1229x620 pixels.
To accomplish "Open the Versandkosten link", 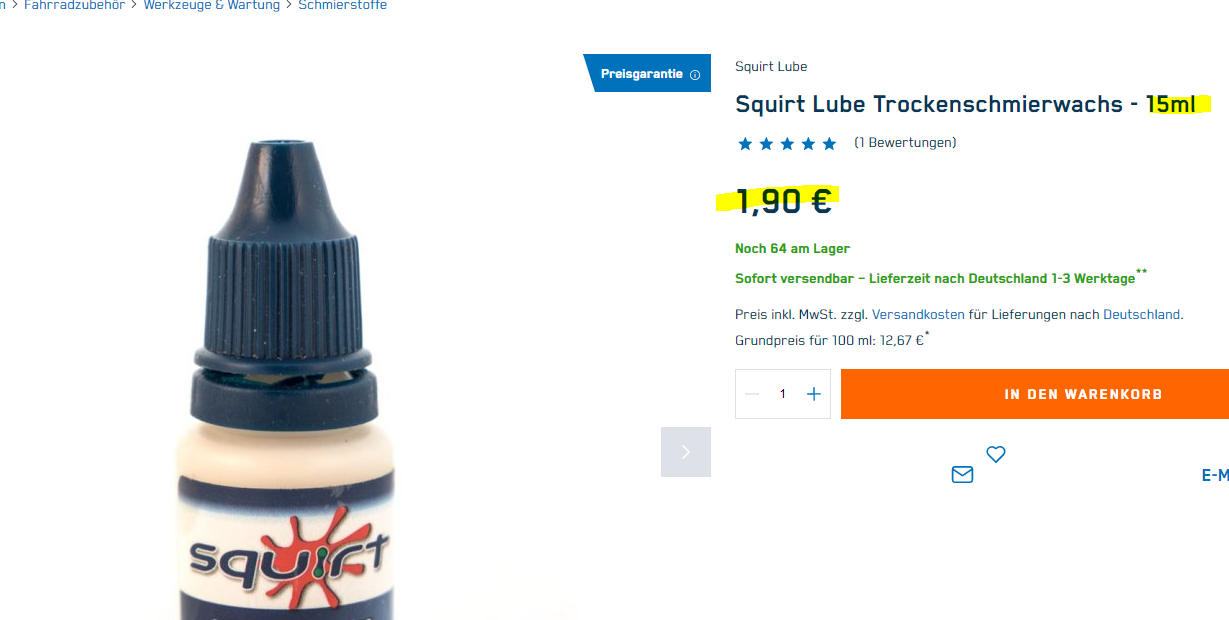I will (918, 314).
